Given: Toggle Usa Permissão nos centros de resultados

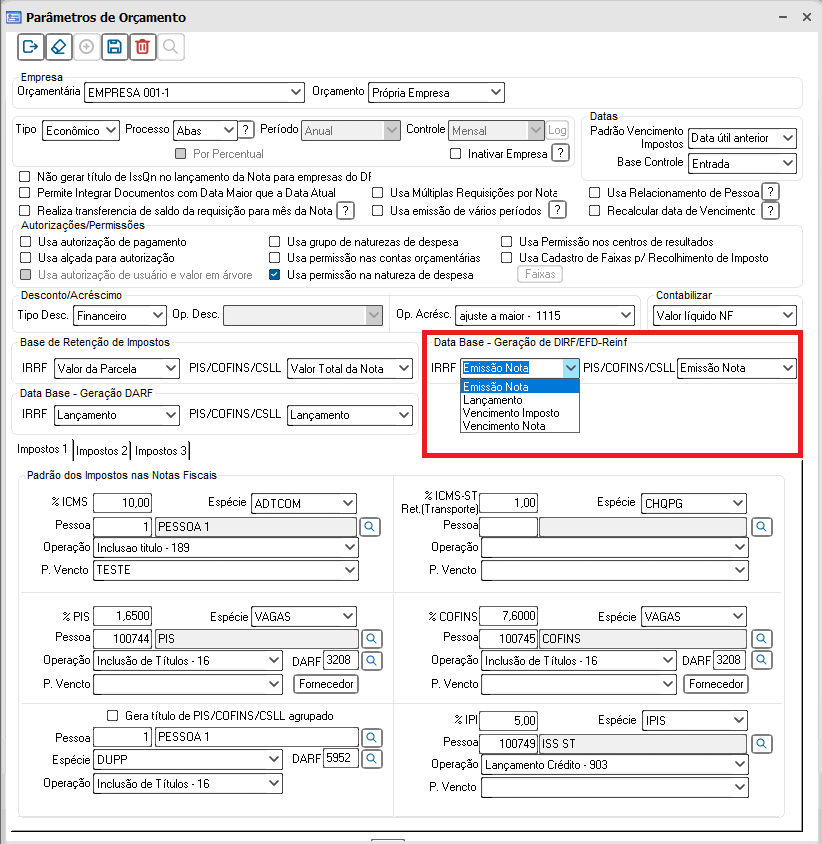Looking at the screenshot, I should pos(507,242).
